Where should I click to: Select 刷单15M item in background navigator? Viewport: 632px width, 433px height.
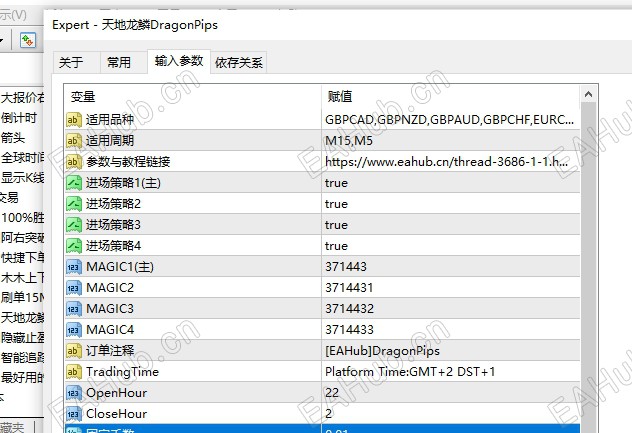(23, 298)
